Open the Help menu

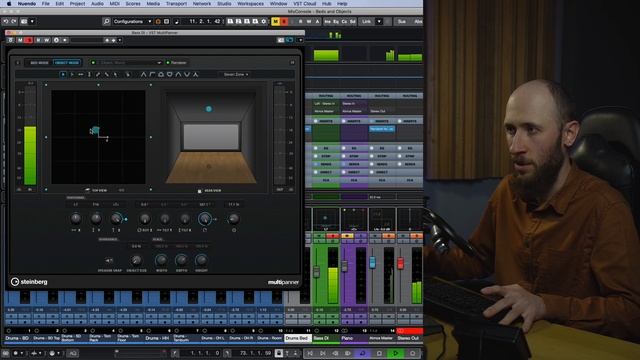[342, 3]
